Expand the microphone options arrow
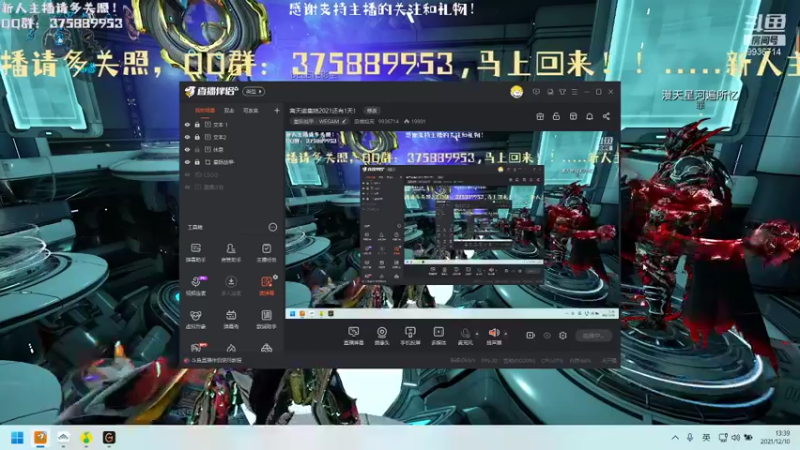 pyautogui.click(x=477, y=334)
